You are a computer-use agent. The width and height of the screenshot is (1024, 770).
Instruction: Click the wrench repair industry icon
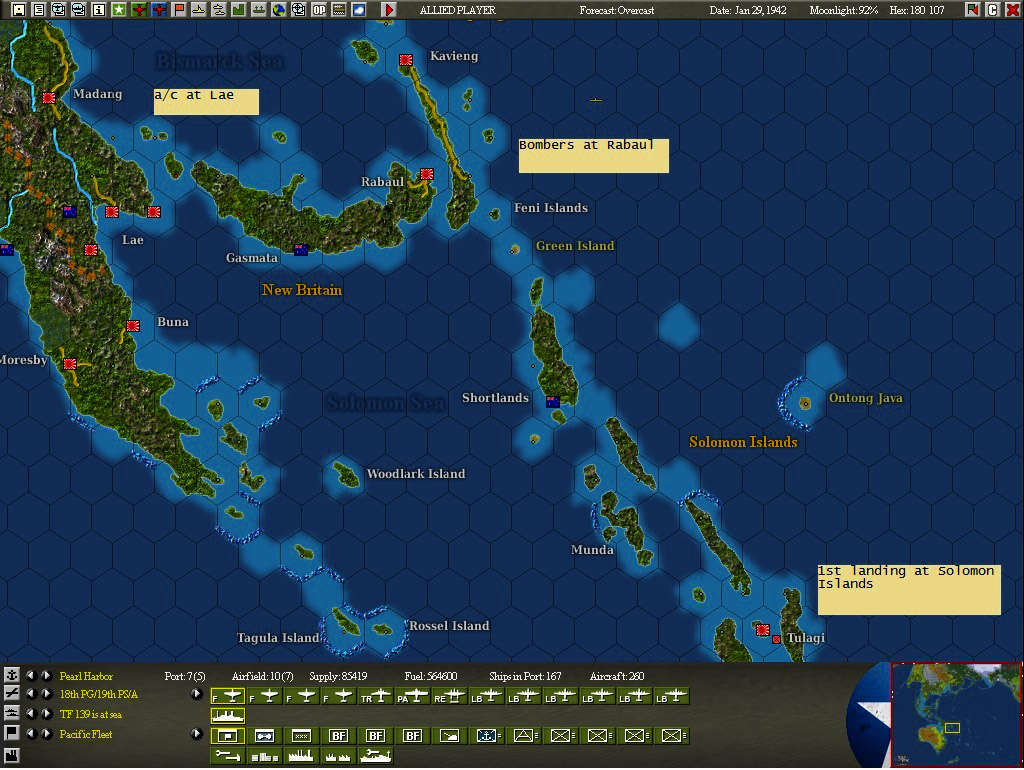point(228,756)
